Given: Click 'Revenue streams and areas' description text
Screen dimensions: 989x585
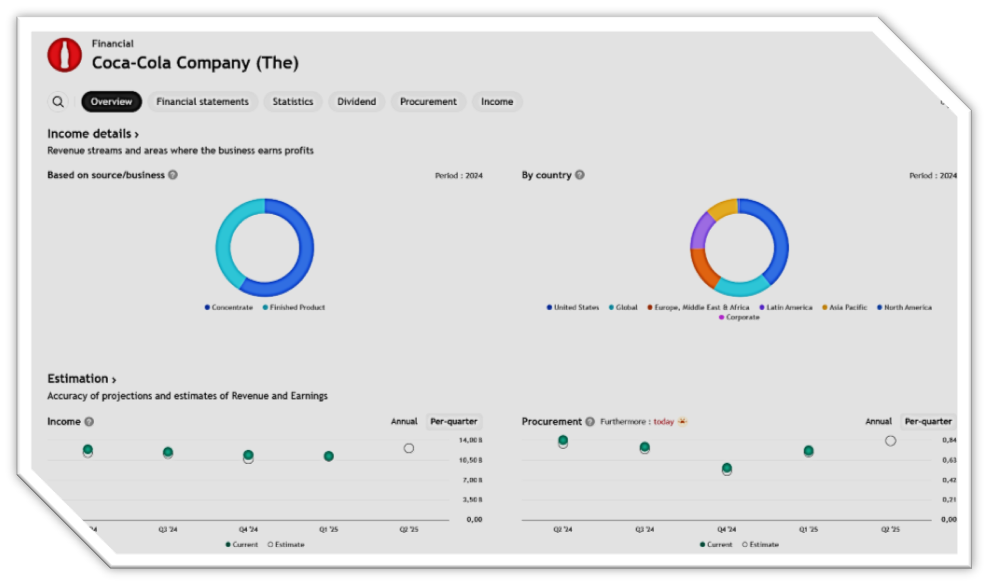Looking at the screenshot, I should 180,150.
